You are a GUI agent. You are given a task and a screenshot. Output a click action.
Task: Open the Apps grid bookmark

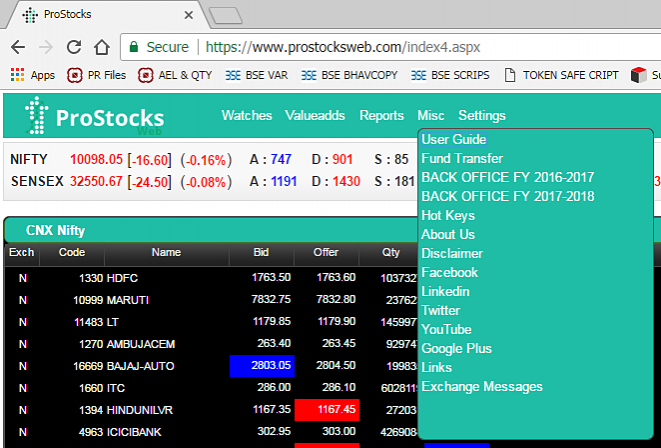(32, 75)
